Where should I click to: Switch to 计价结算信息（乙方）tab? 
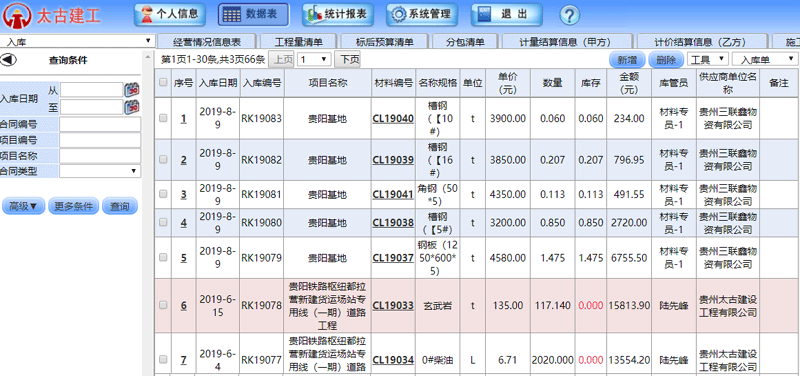coord(702,42)
